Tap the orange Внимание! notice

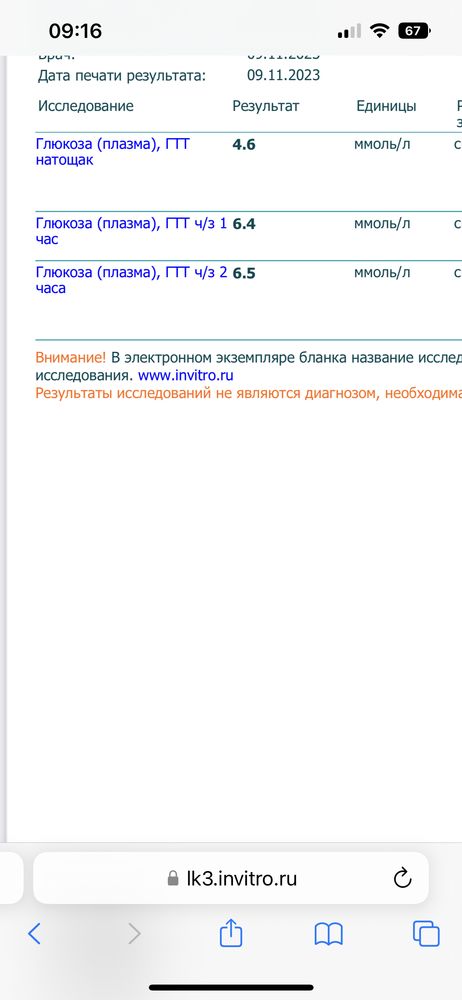click(x=71, y=357)
